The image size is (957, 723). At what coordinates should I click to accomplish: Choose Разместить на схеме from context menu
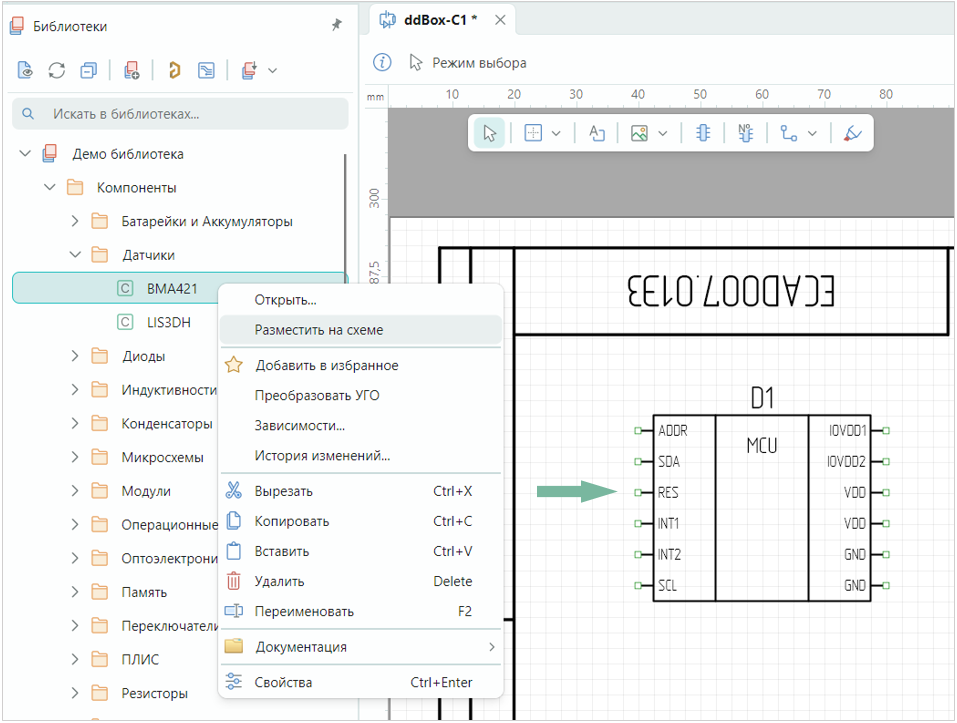click(x=319, y=330)
